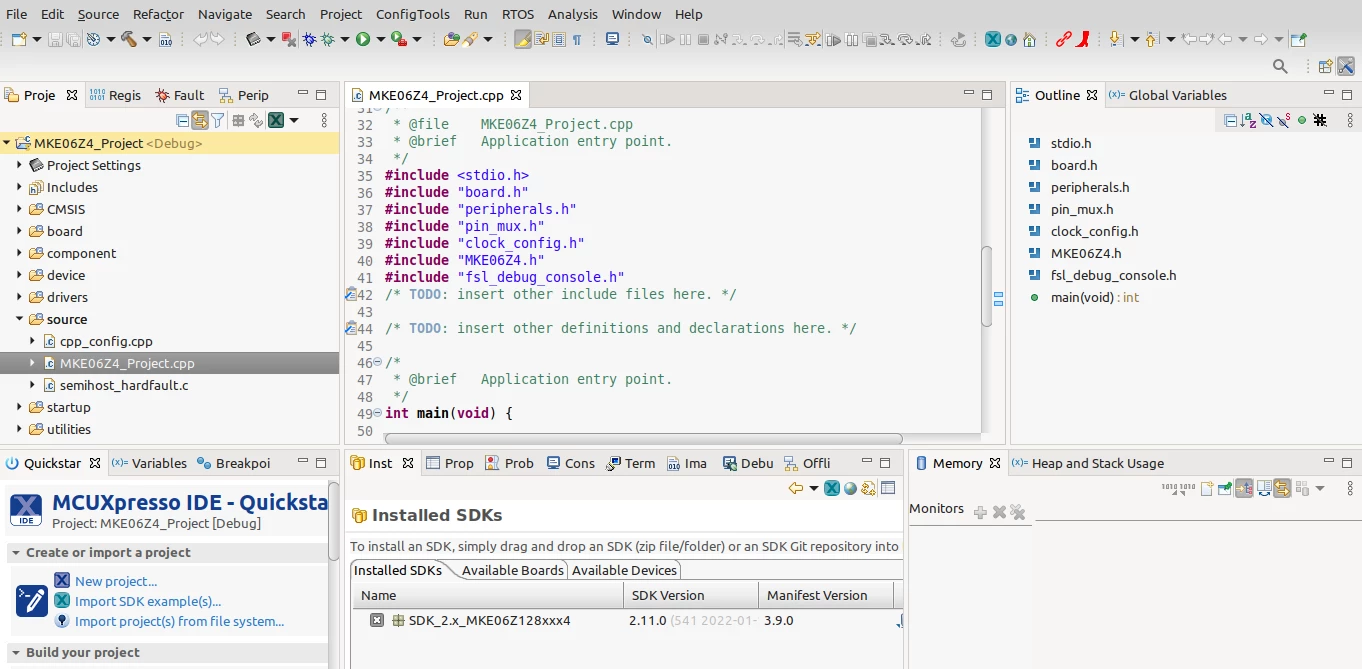The height and width of the screenshot is (669, 1362).
Task: Click the SDK Version column header
Action: pyautogui.click(x=690, y=595)
